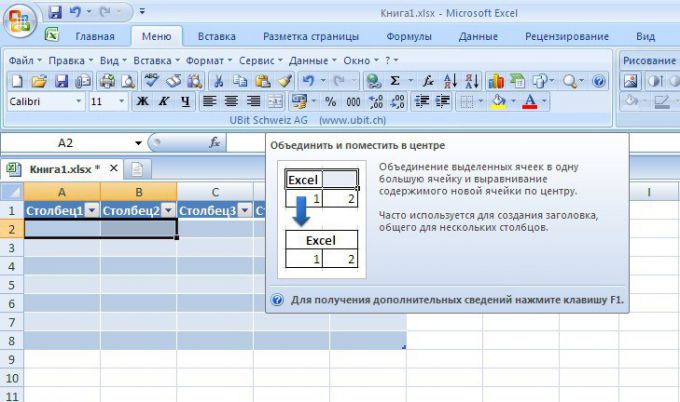Click the red font color A
Screen dimensions: 680x402
[x=530, y=102]
